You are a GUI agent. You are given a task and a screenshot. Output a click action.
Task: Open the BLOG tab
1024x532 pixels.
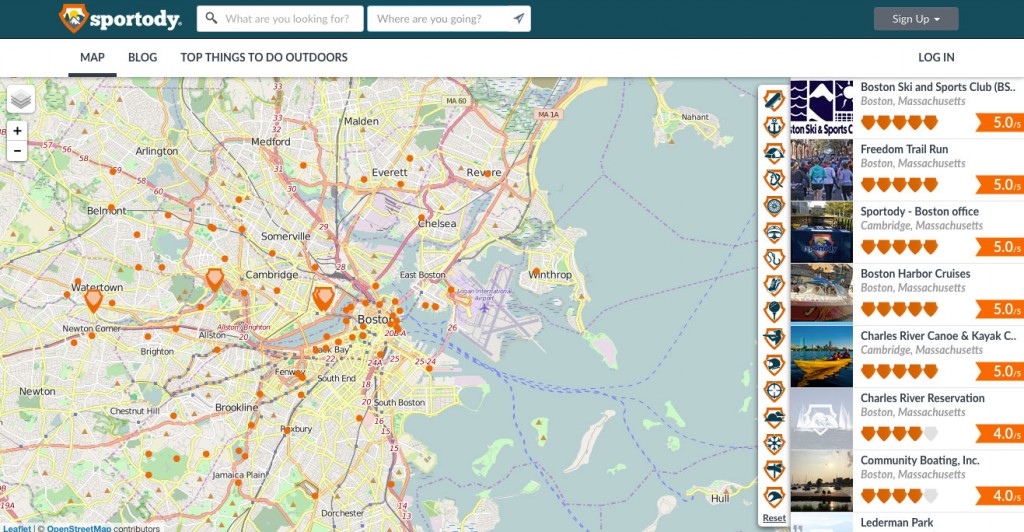(x=142, y=57)
